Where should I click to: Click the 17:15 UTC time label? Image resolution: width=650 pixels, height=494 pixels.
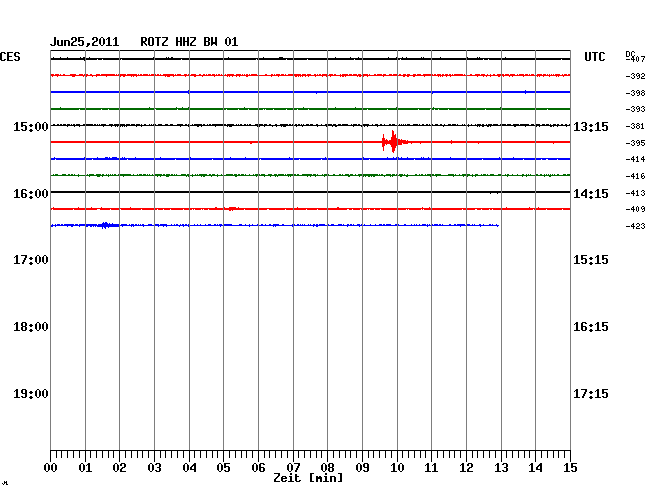[591, 394]
